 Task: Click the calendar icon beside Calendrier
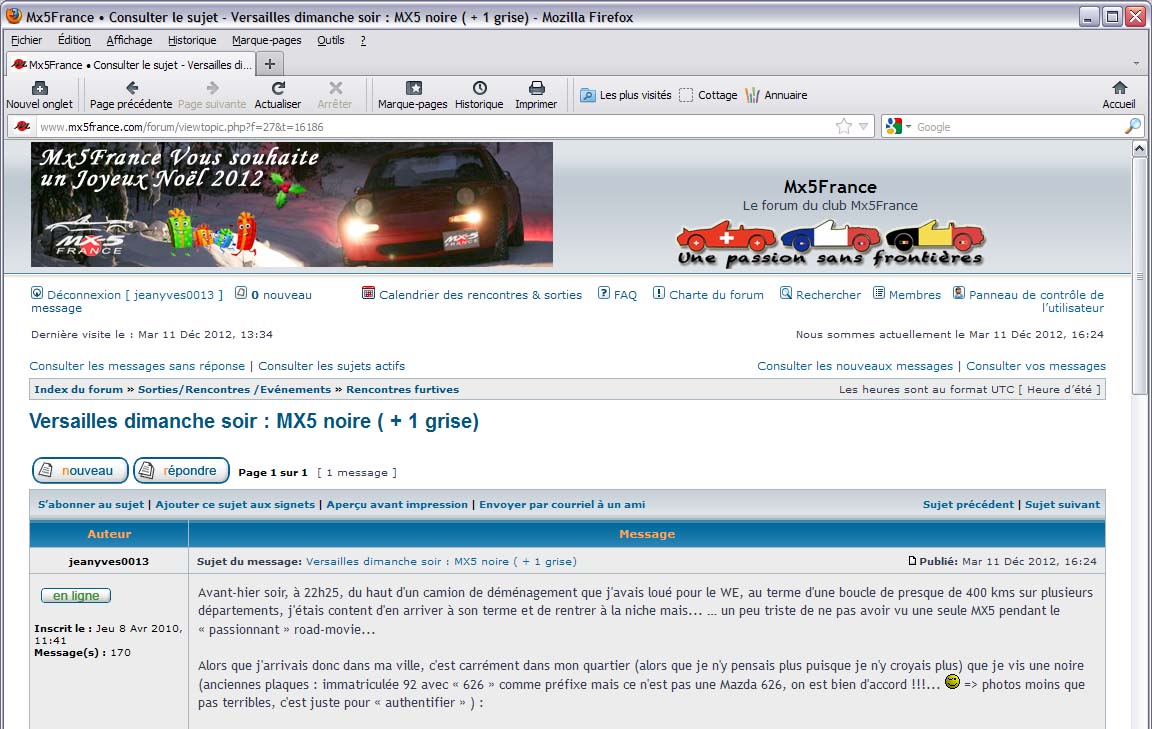[368, 293]
